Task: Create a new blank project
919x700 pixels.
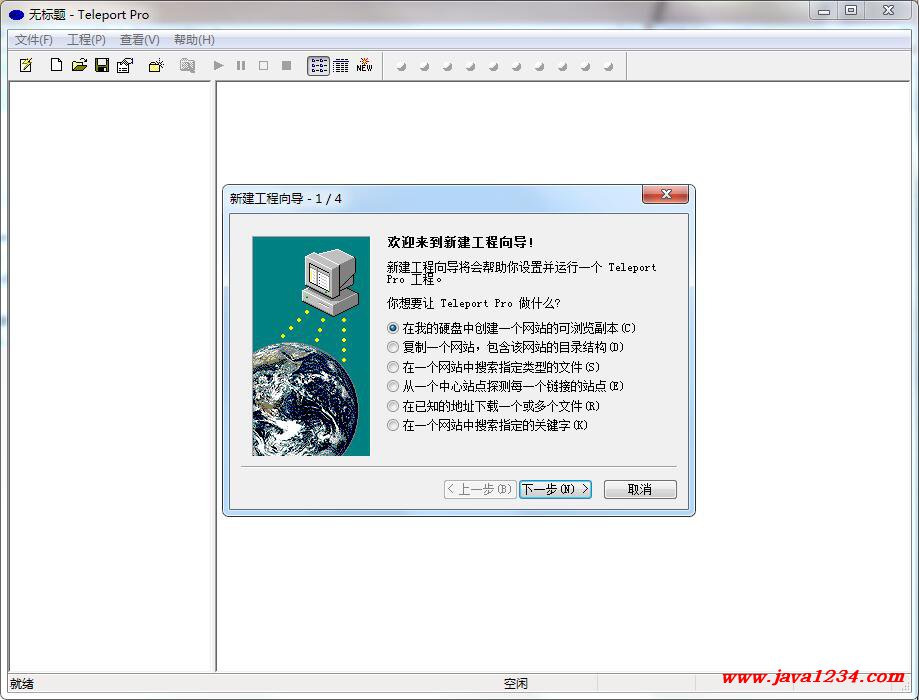Action: [56, 65]
